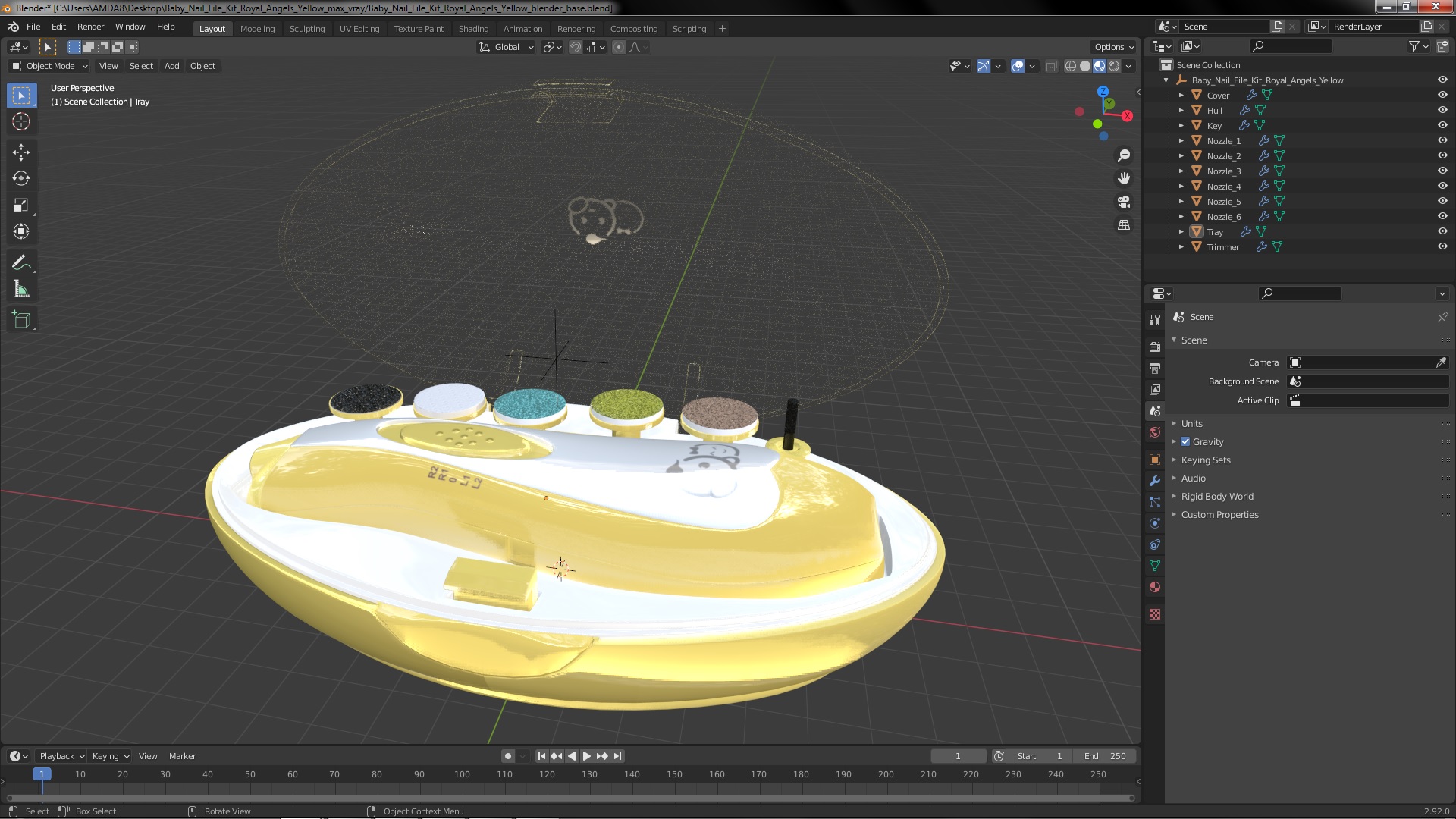Viewport: 1456px width, 819px height.
Task: Open the Modifier properties wrench tab
Action: pyautogui.click(x=1155, y=481)
